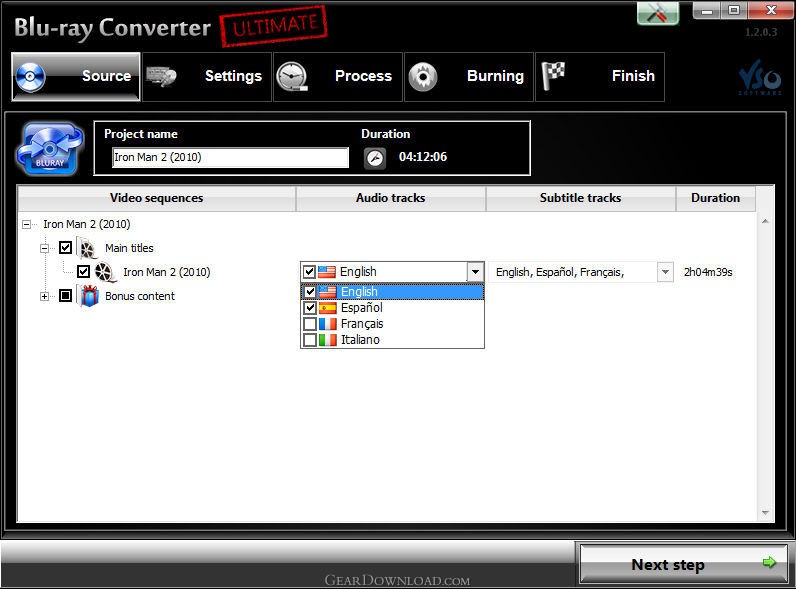Select Français in the audio dropdown list
This screenshot has height=589, width=796.
(392, 324)
